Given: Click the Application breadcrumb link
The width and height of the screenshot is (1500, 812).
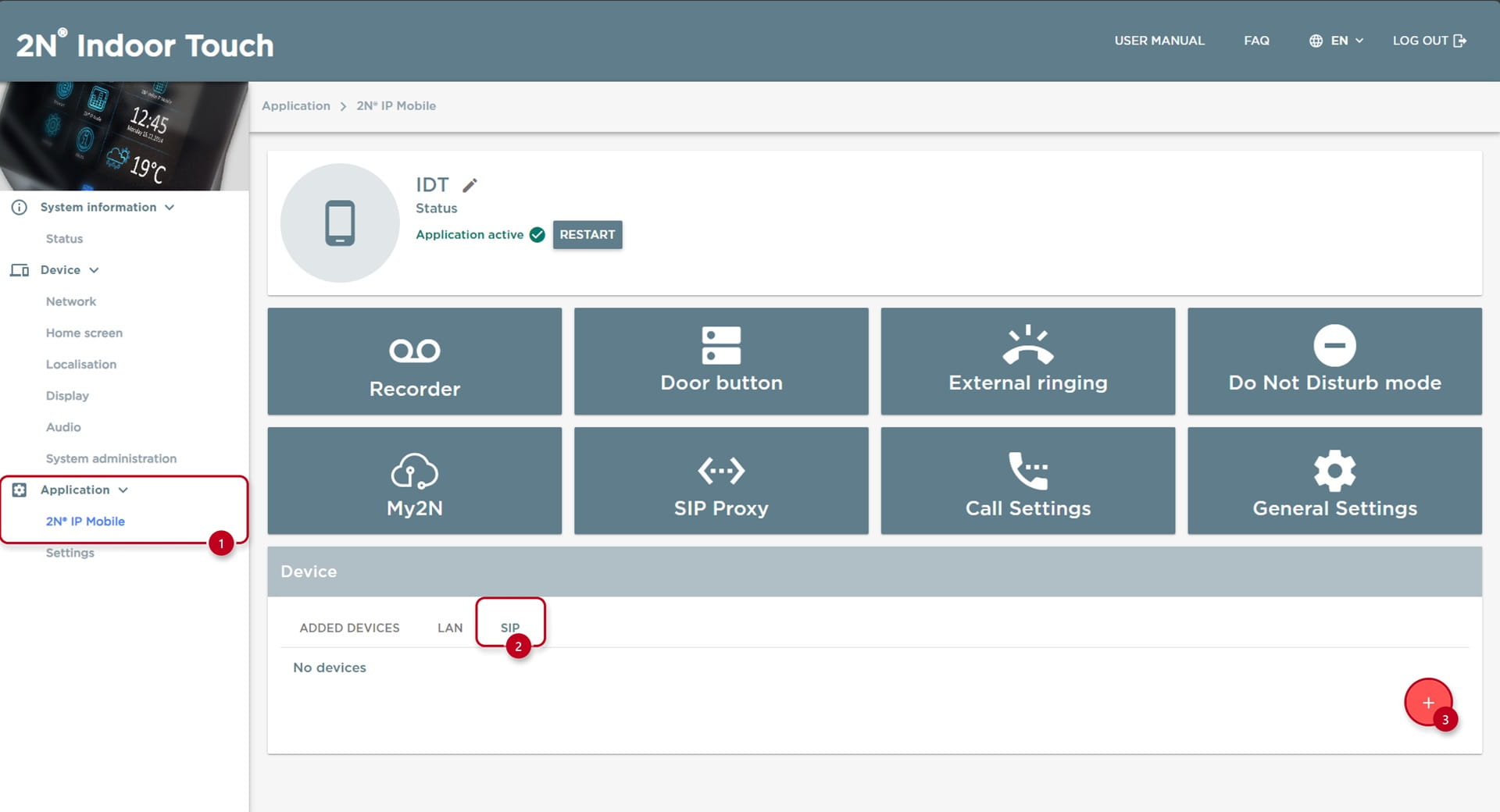Looking at the screenshot, I should click(x=296, y=106).
